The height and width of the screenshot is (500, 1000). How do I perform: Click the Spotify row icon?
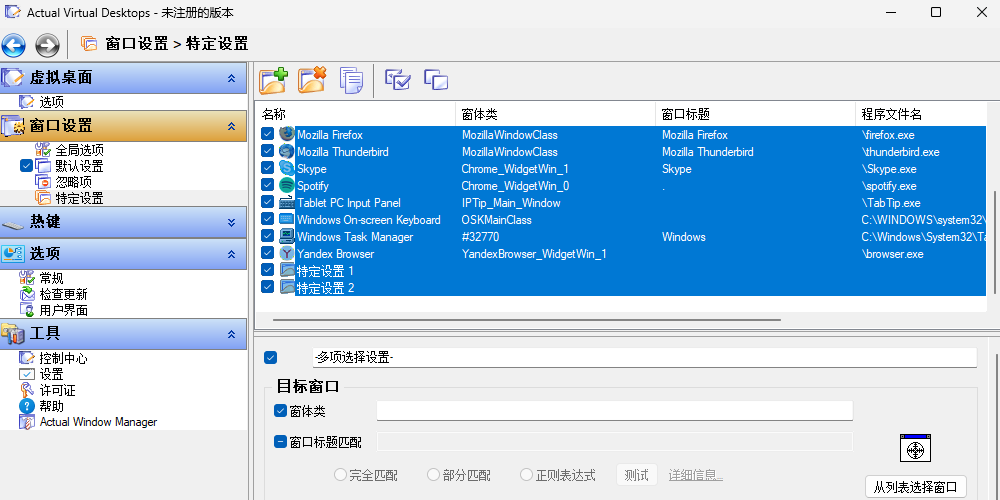pyautogui.click(x=286, y=186)
